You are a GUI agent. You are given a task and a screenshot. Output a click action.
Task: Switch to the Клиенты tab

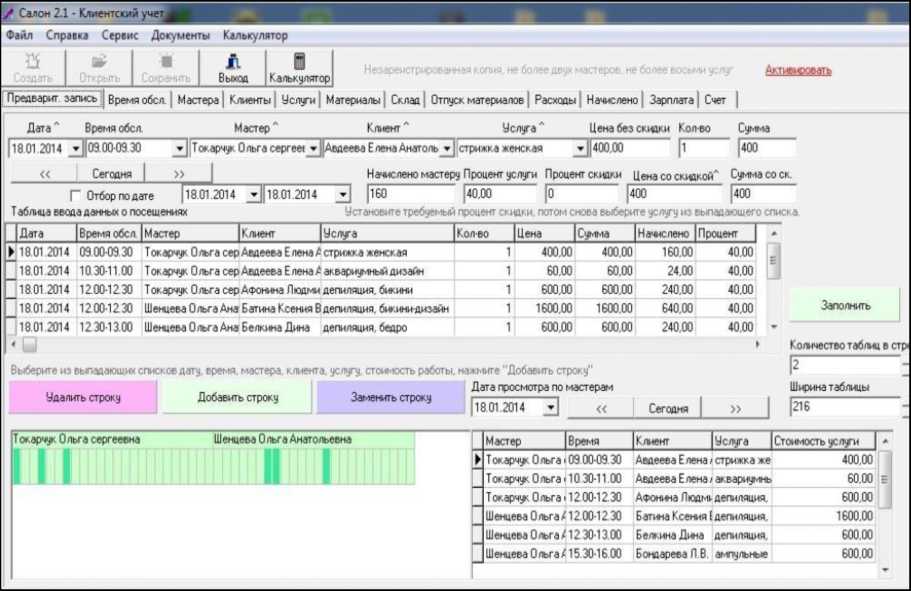point(250,100)
